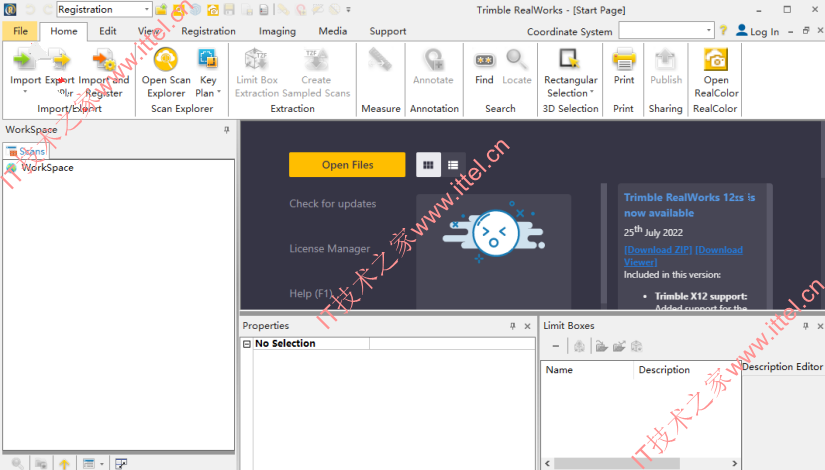Click the Open Files button
The image size is (825, 470).
point(347,165)
